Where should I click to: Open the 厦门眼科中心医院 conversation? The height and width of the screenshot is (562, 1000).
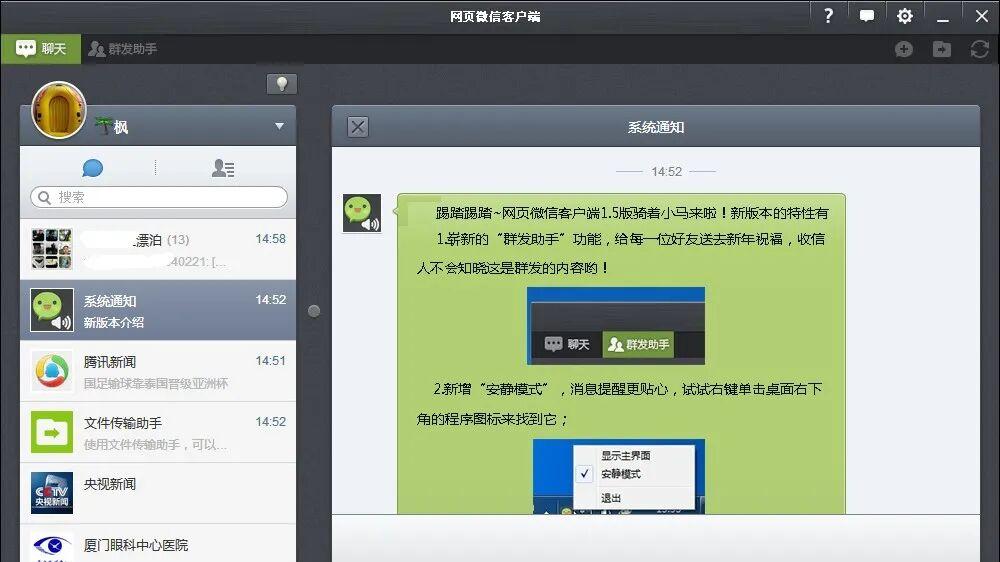[x=158, y=544]
